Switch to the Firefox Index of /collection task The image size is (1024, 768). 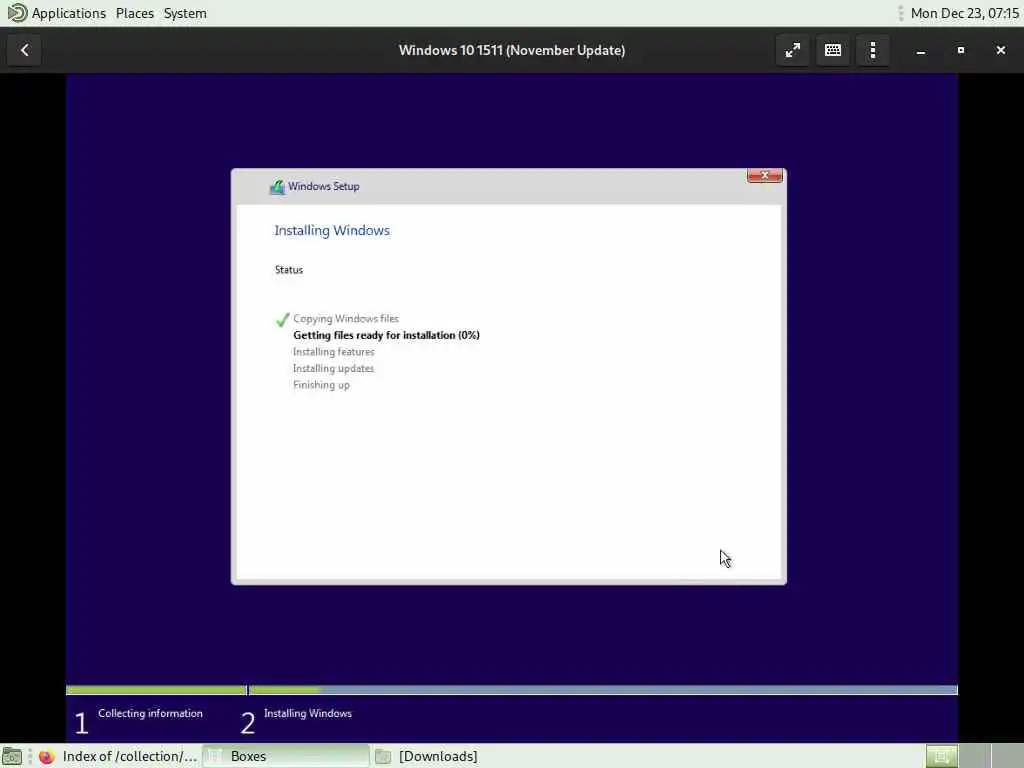tap(118, 756)
